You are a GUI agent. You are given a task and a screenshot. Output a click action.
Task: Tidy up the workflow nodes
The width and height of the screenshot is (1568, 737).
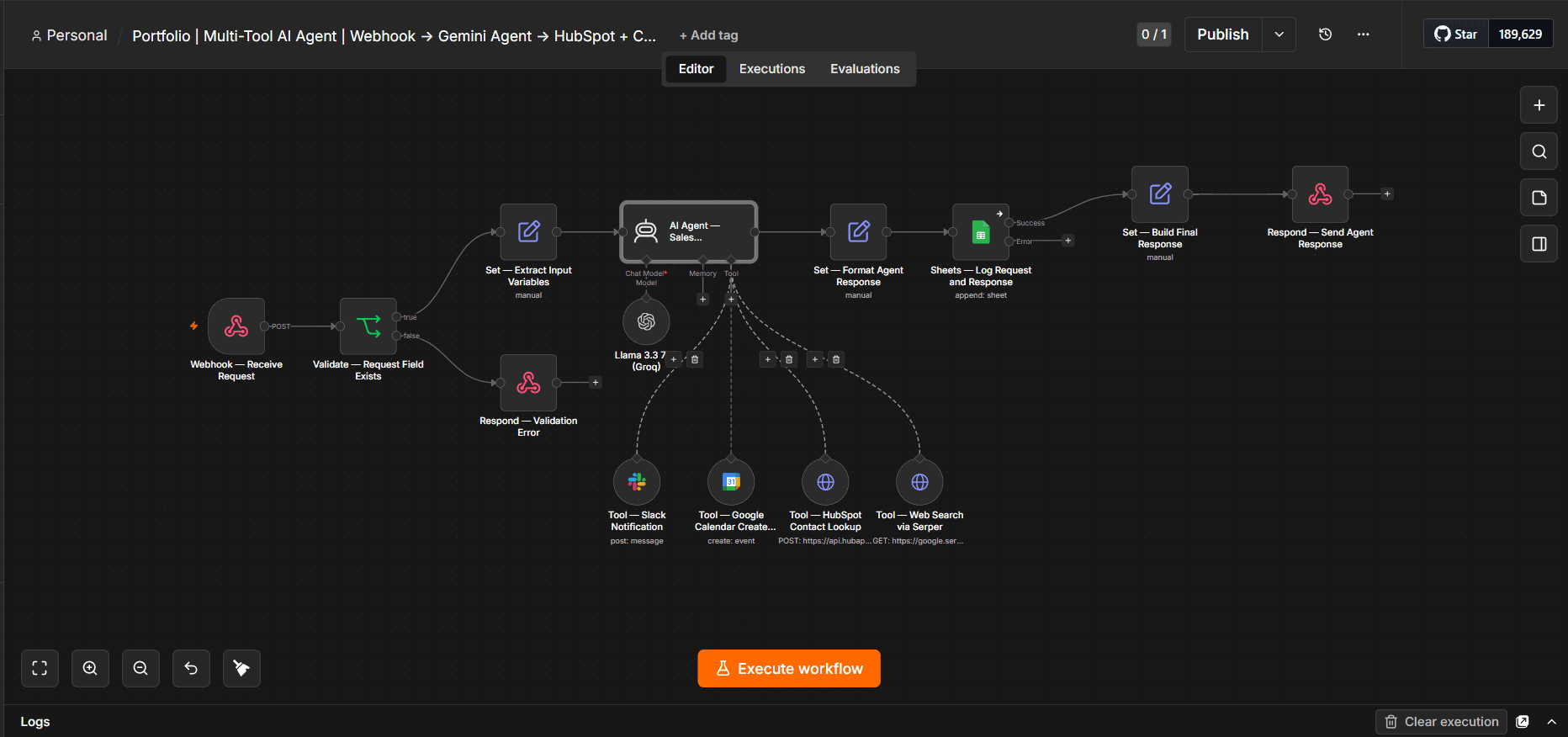(x=241, y=669)
